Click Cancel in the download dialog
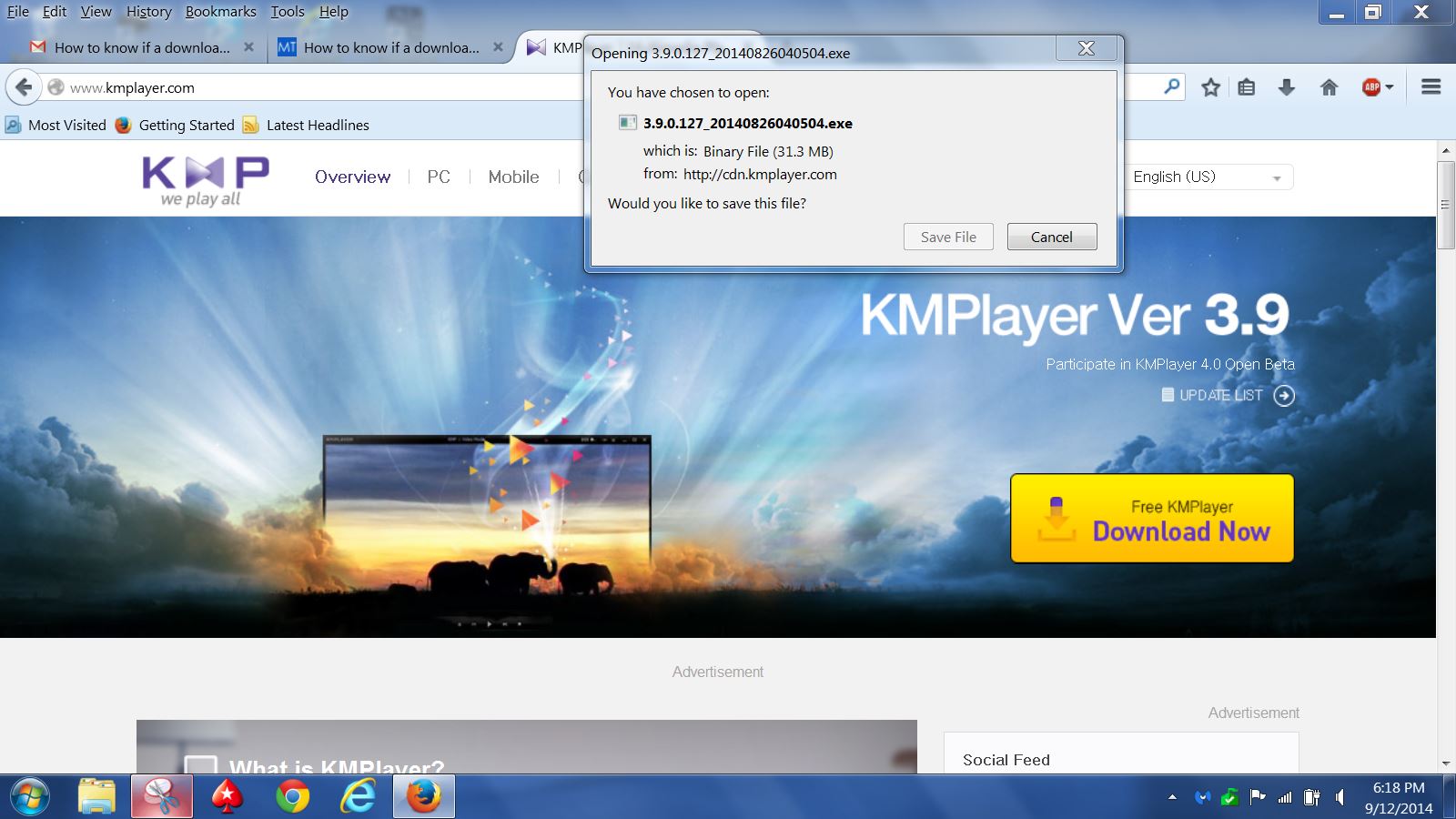This screenshot has width=1456, height=819. coord(1052,237)
